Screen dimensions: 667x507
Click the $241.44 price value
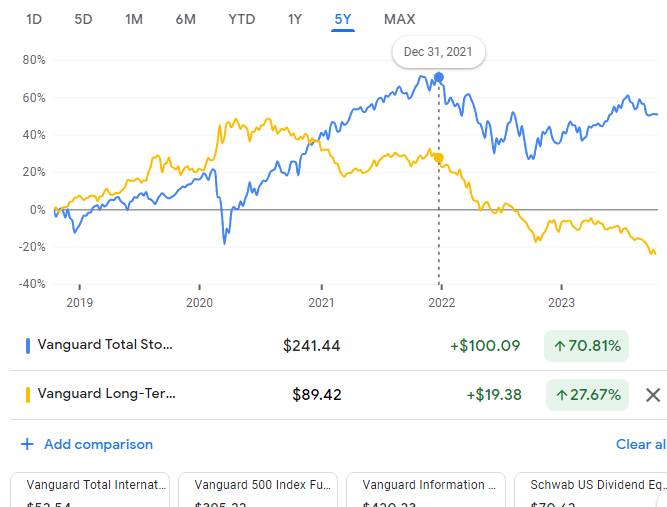[x=311, y=346]
